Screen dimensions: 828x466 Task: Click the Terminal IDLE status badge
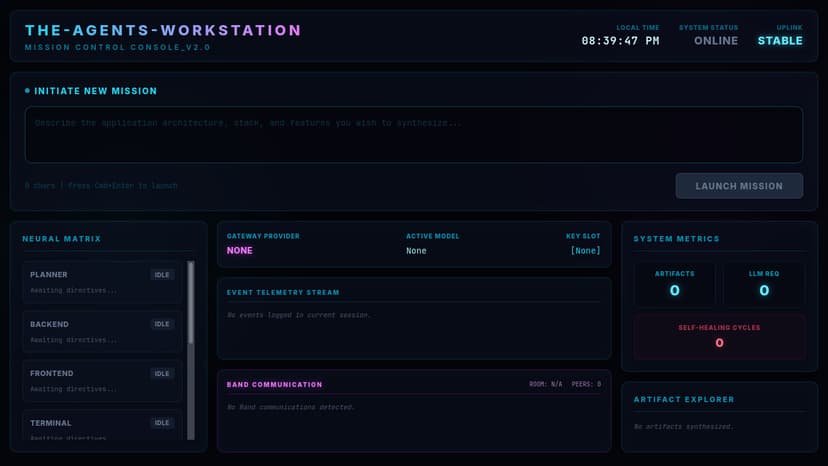tap(162, 423)
